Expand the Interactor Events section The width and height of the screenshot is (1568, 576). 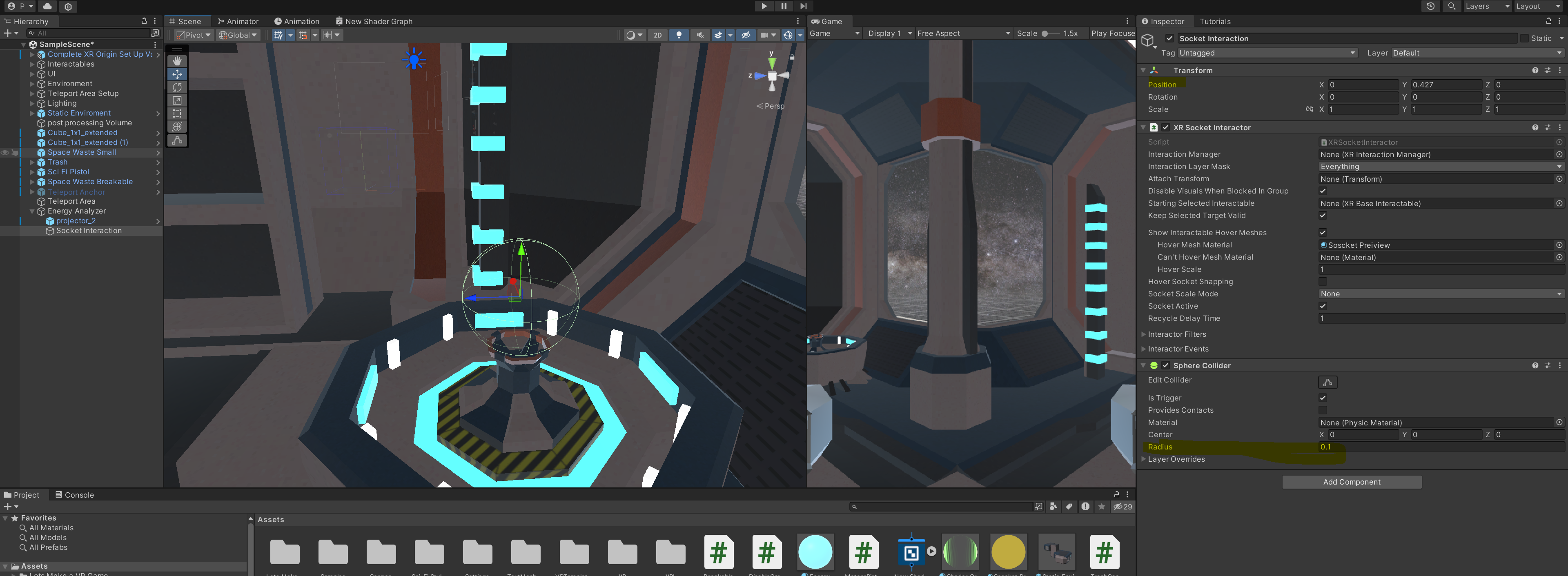(1178, 349)
